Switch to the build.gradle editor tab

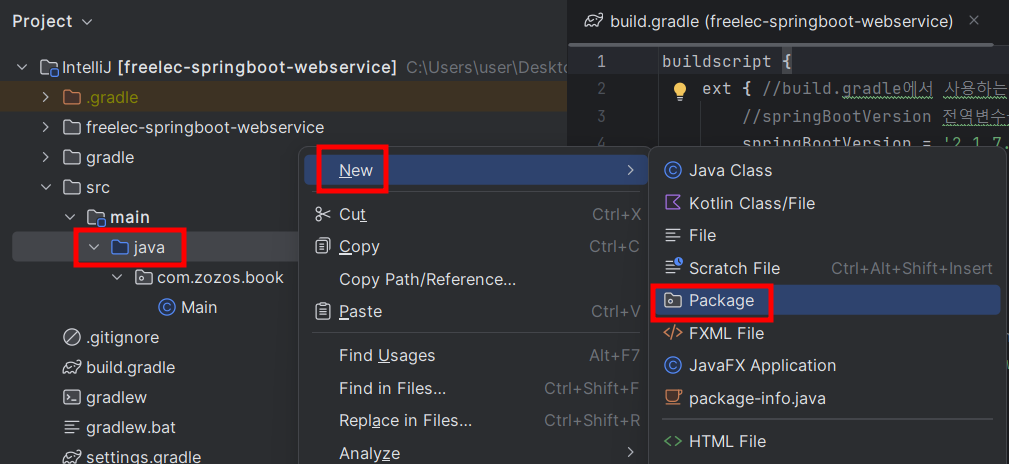pos(781,21)
